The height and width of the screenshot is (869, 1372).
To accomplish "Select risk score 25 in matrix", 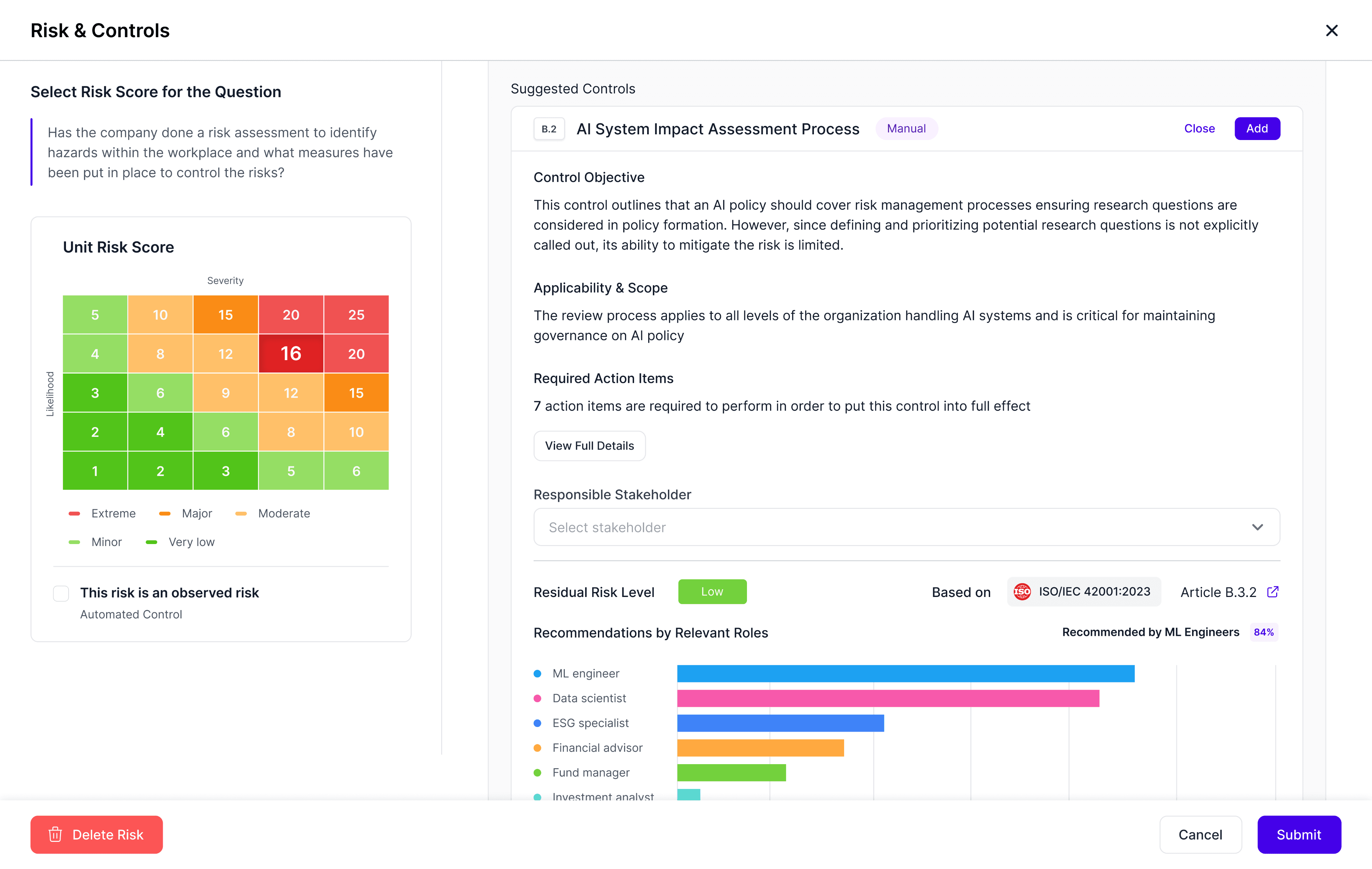I will click(356, 315).
